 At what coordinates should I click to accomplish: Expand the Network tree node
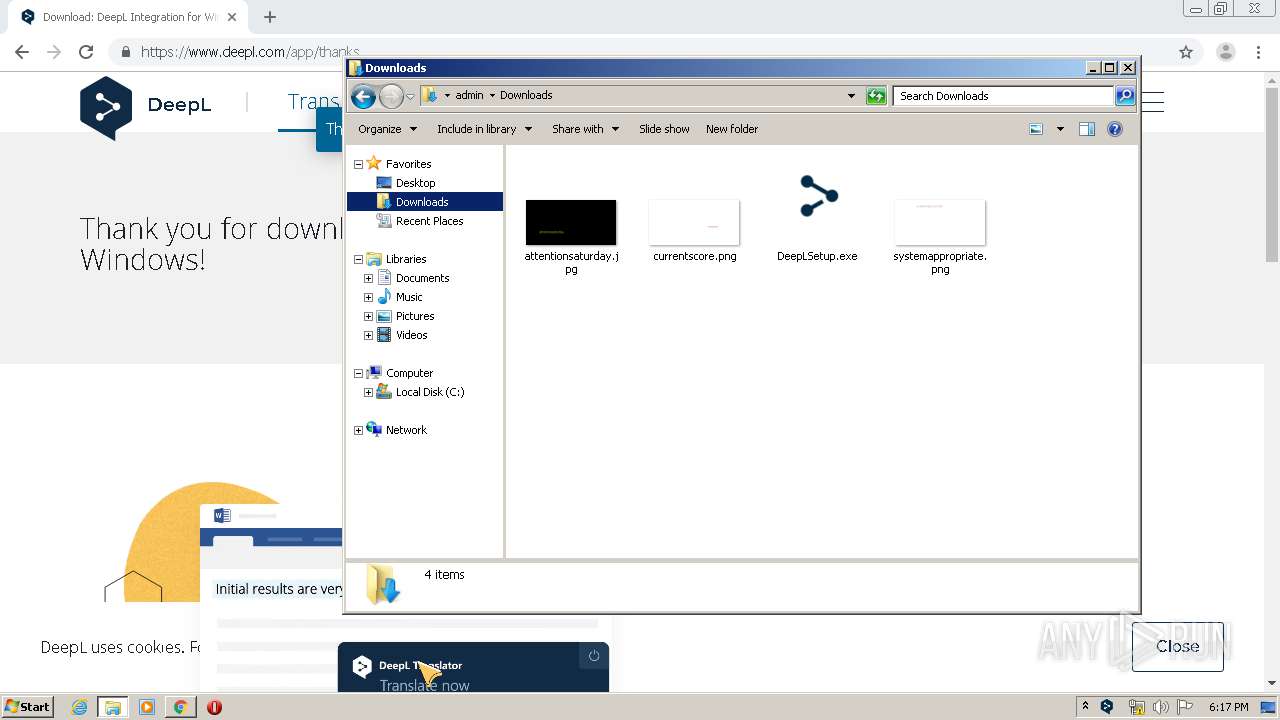[x=358, y=430]
